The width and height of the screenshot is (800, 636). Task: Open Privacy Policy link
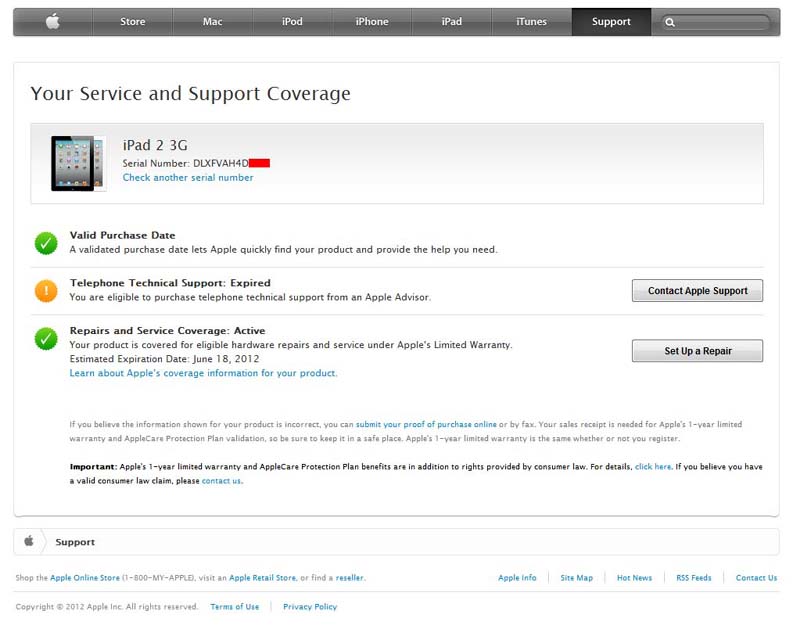pos(310,607)
